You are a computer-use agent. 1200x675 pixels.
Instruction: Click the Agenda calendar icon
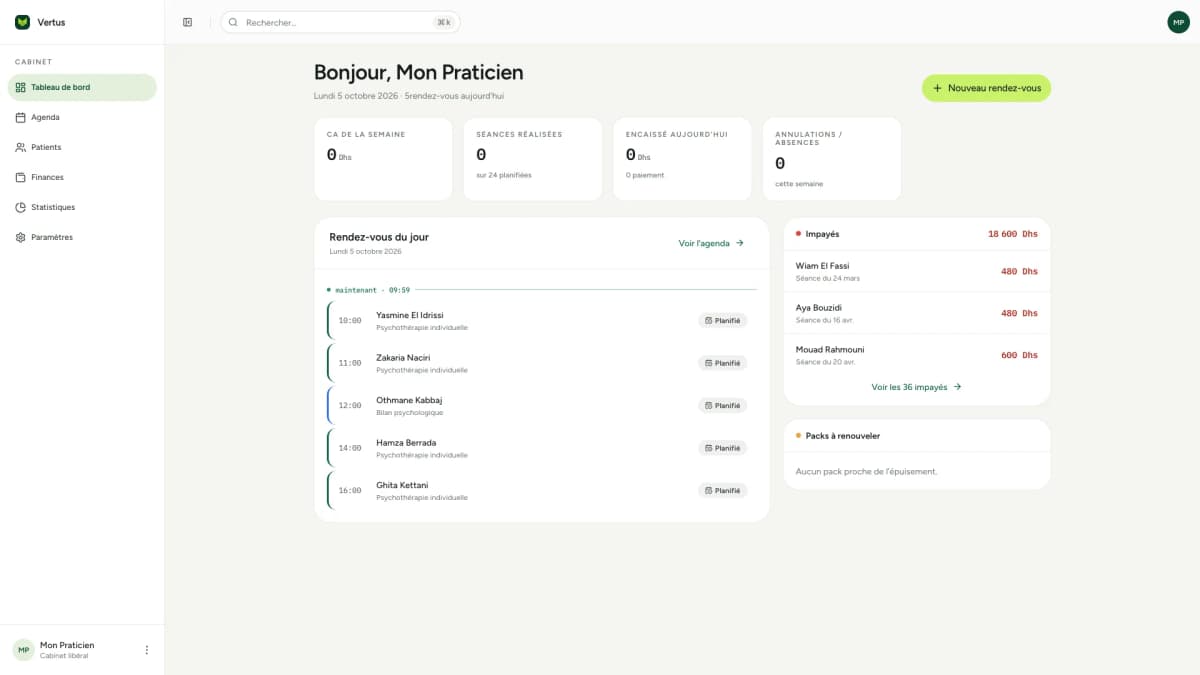21,117
